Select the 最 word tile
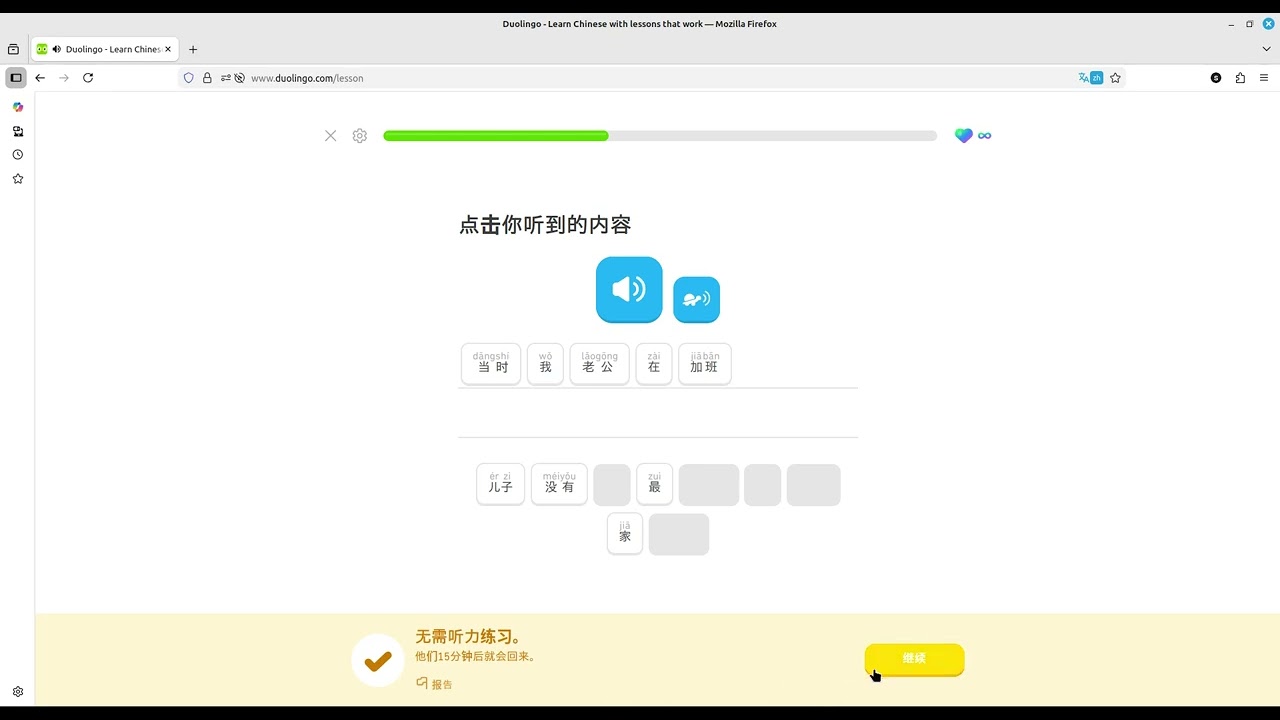Viewport: 1280px width, 720px height. tap(655, 484)
